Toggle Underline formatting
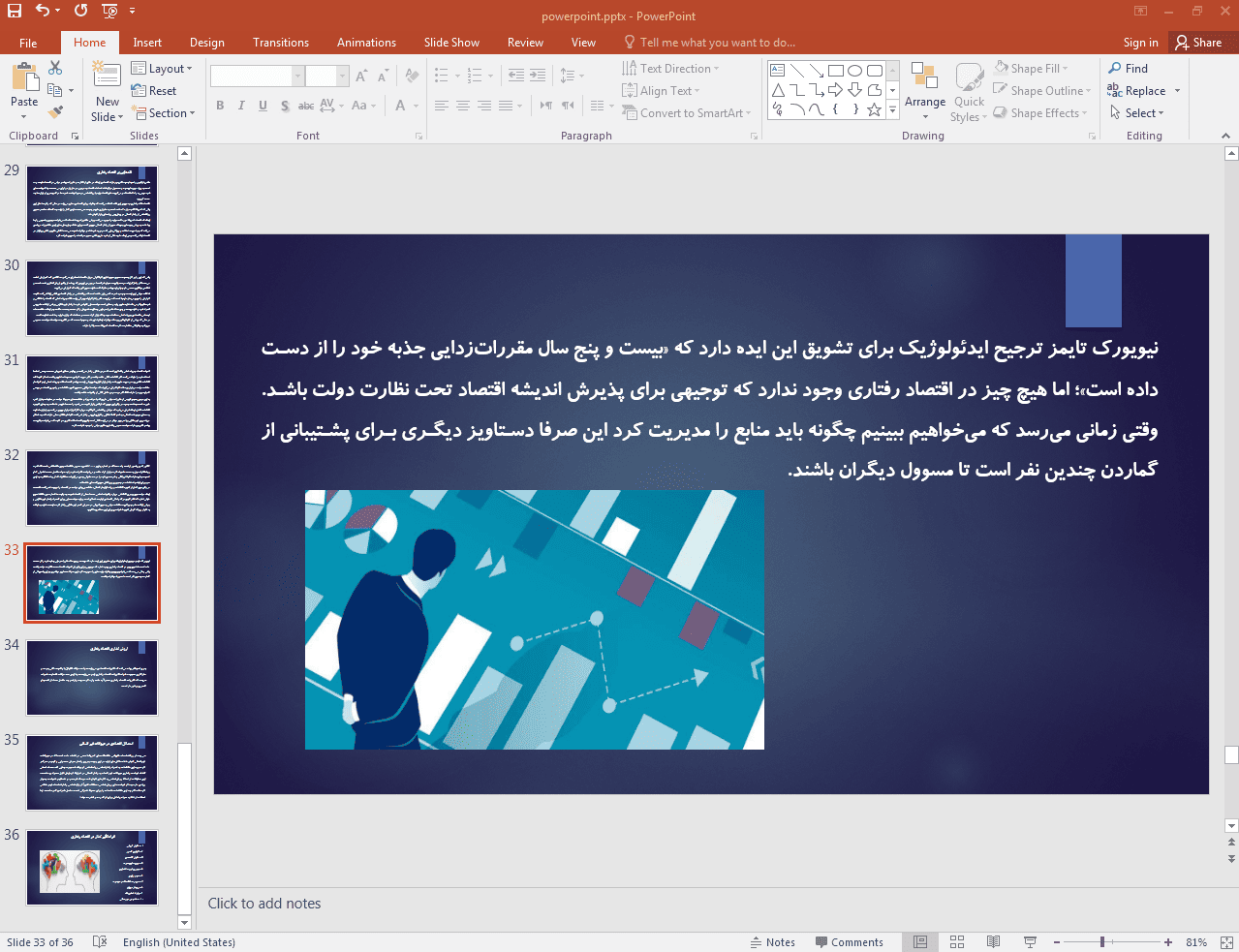1239x952 pixels. tap(263, 106)
